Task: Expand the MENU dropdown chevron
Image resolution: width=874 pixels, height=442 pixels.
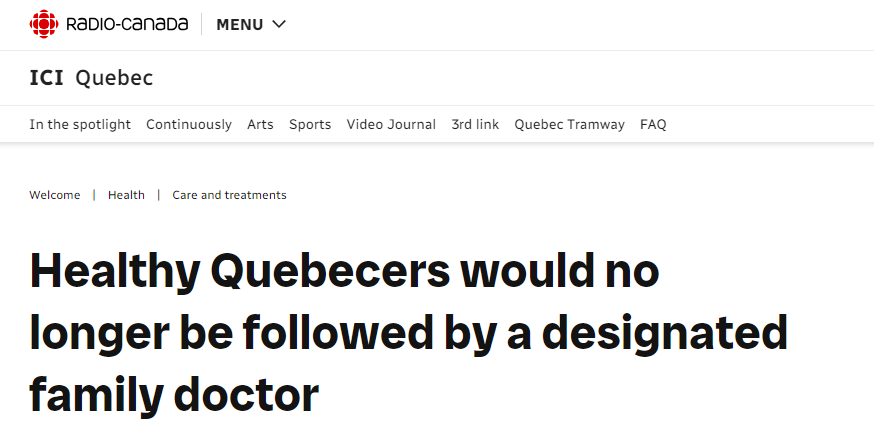Action: click(x=279, y=24)
